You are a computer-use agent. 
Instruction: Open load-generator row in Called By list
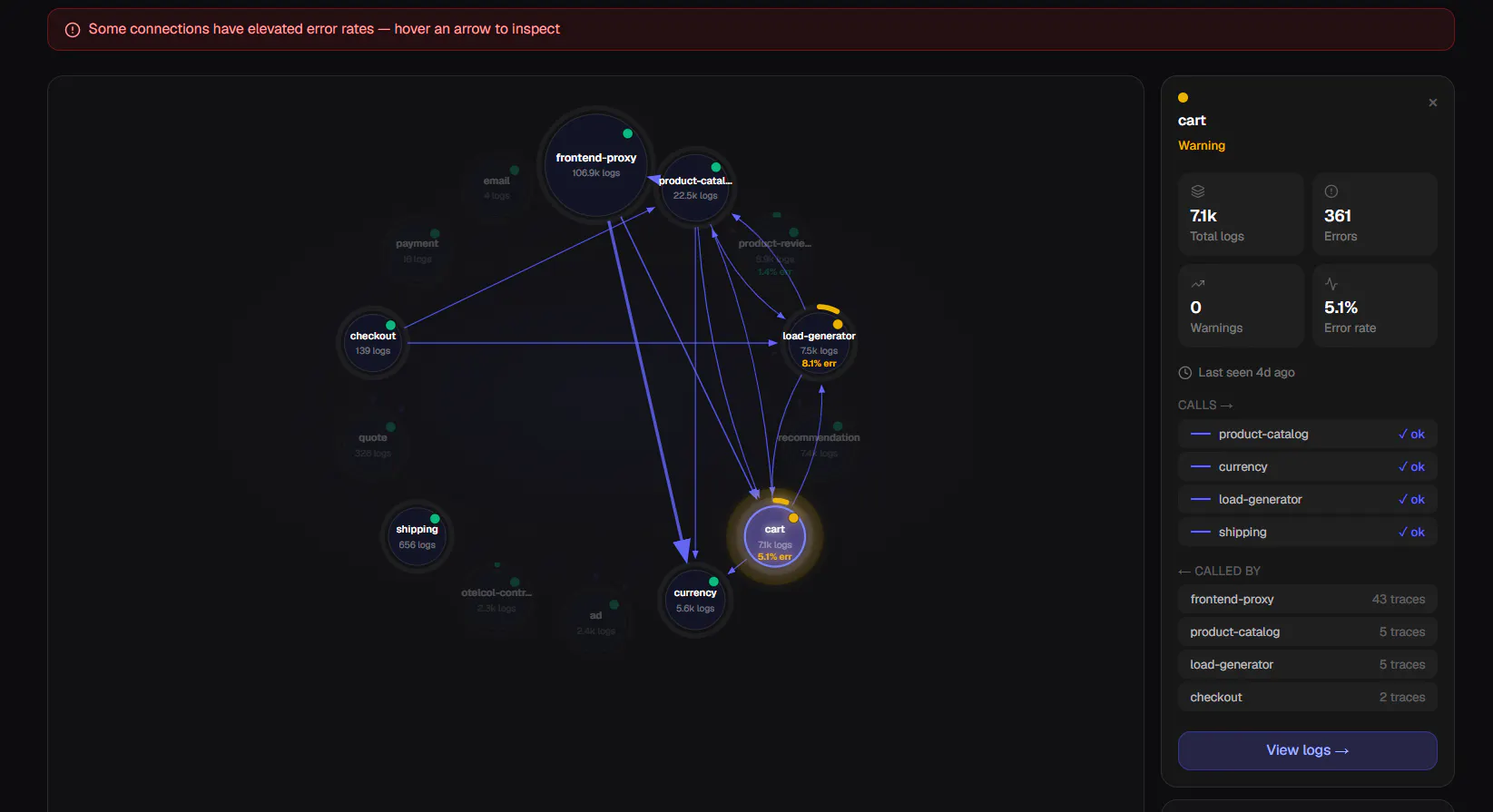[1307, 664]
